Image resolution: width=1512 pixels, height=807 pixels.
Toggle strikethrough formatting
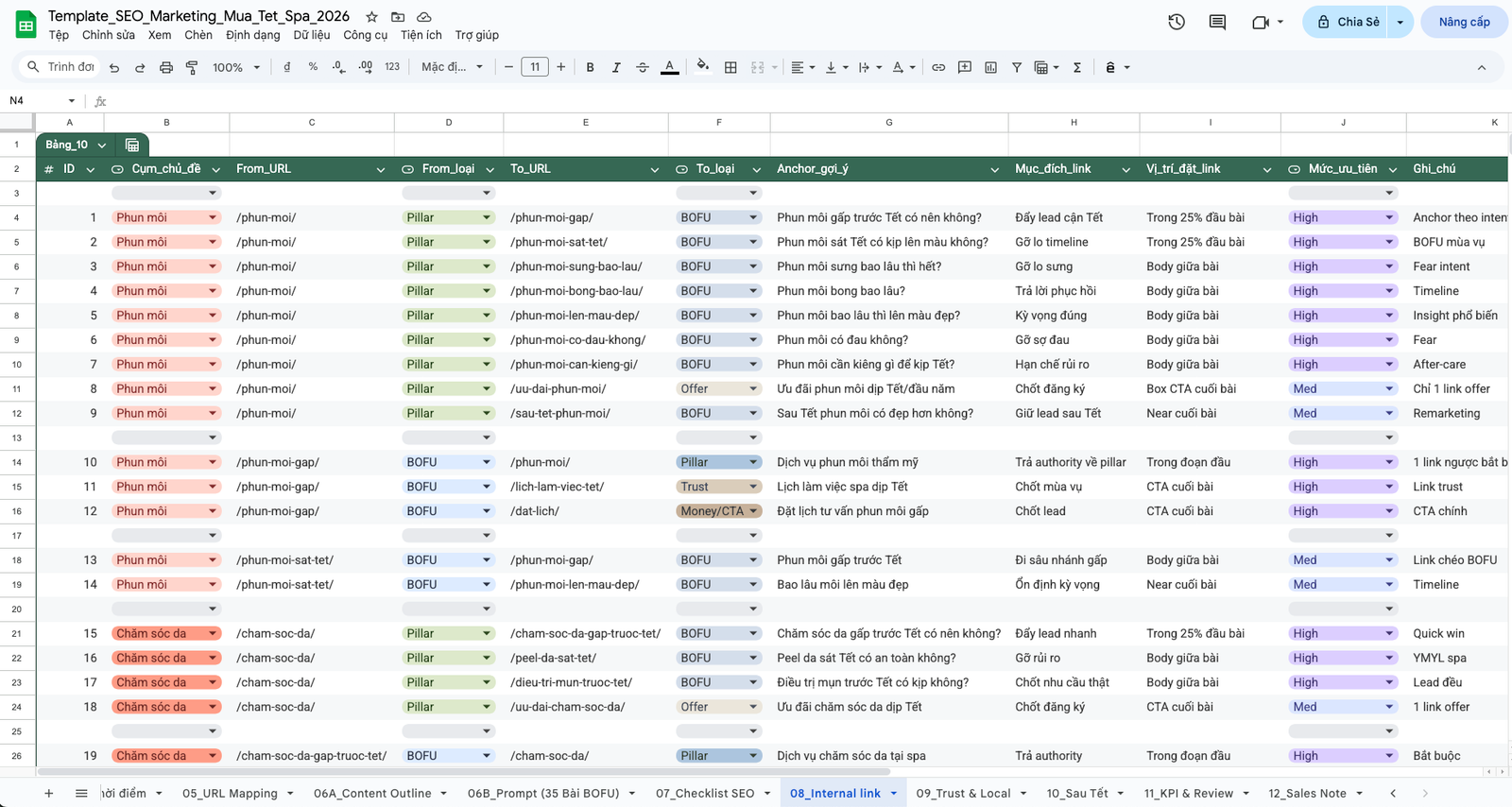(643, 67)
